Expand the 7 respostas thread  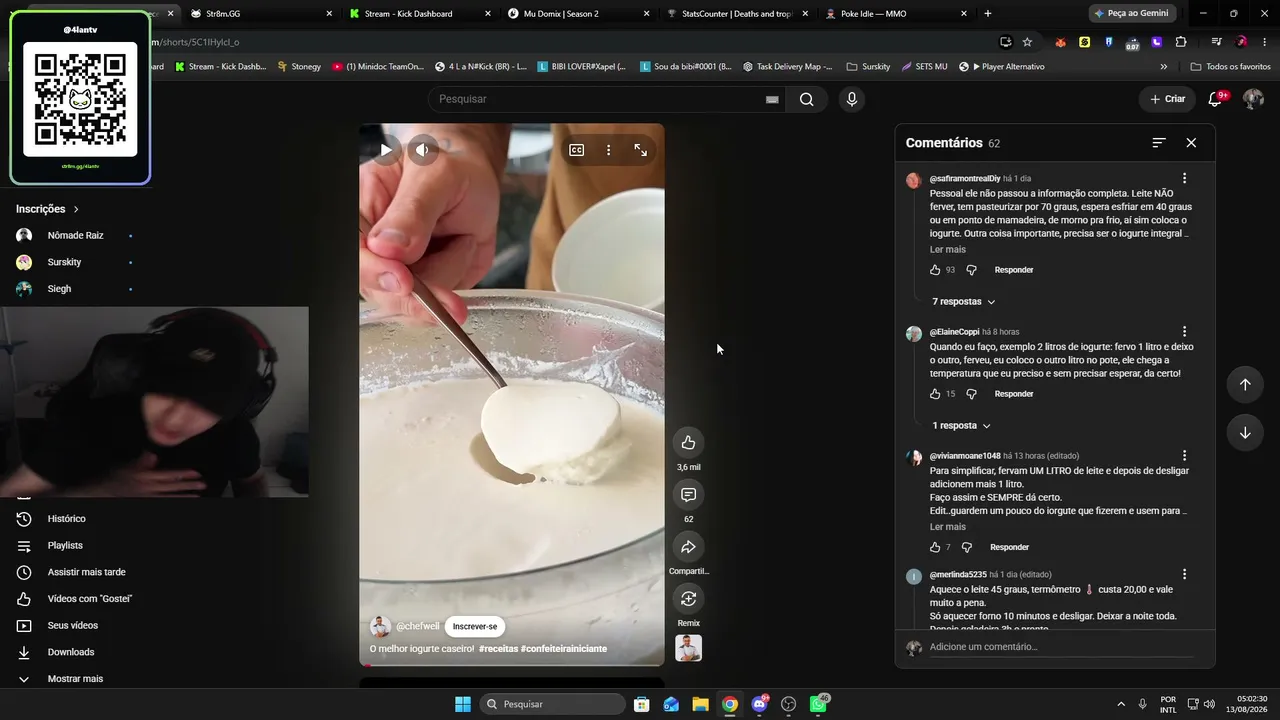click(x=964, y=302)
